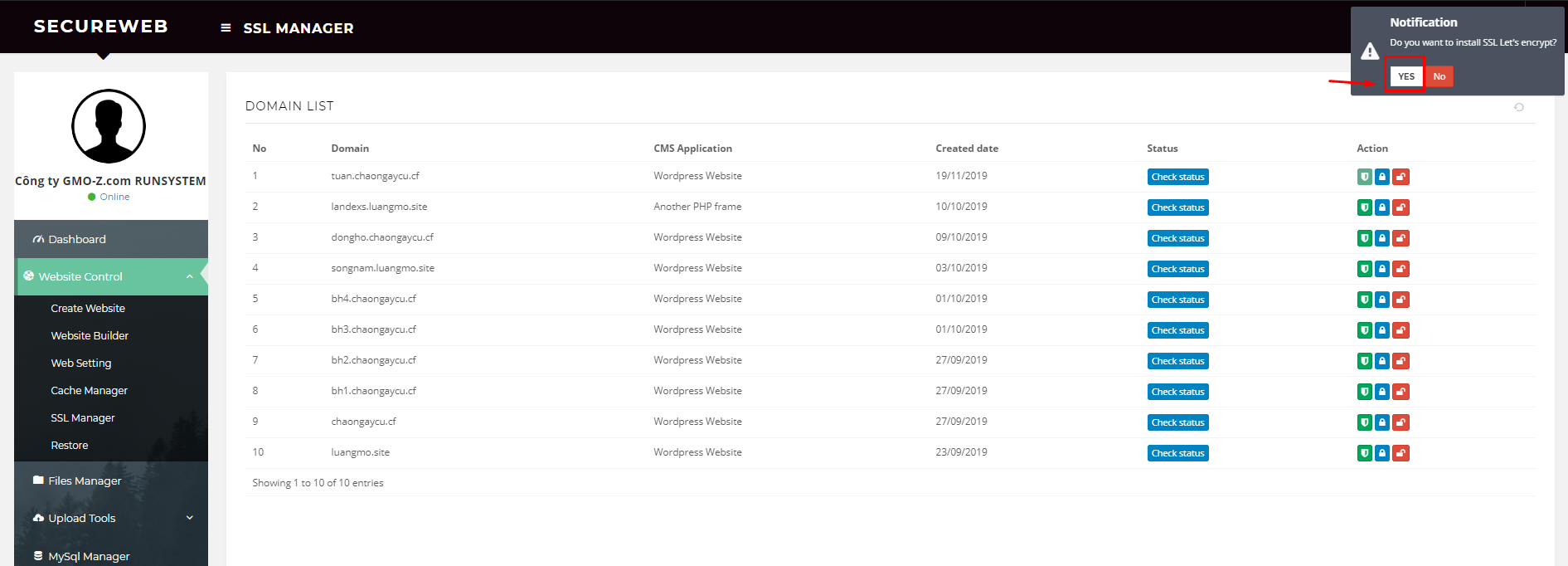1568x566 pixels.
Task: Click the company name "Công ty GMO-Z.com RUNSYSTEM"
Action: pos(110,181)
